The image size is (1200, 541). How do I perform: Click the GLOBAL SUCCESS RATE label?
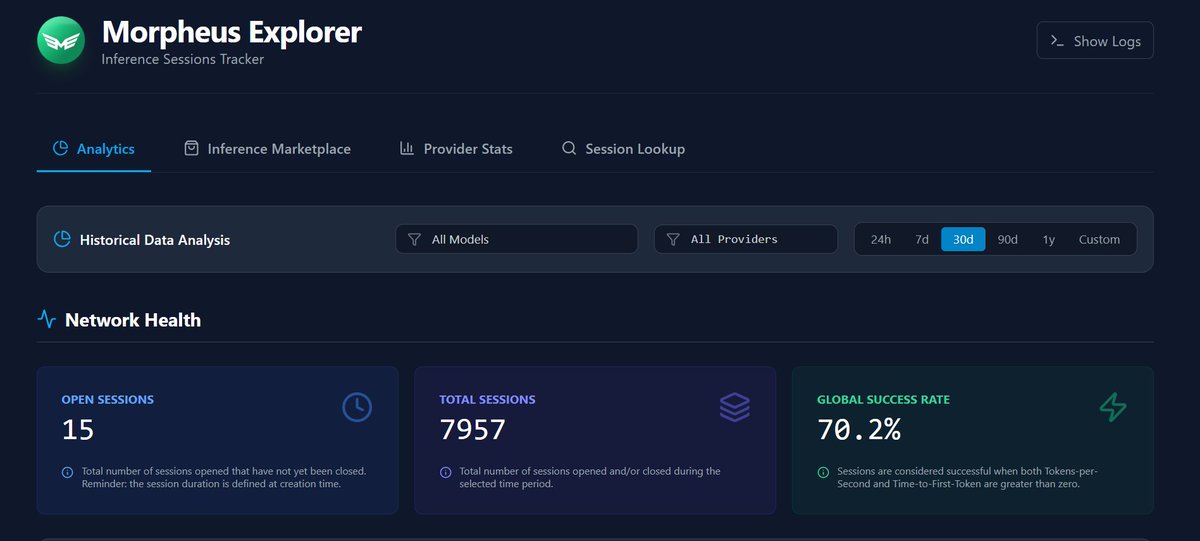(x=884, y=399)
